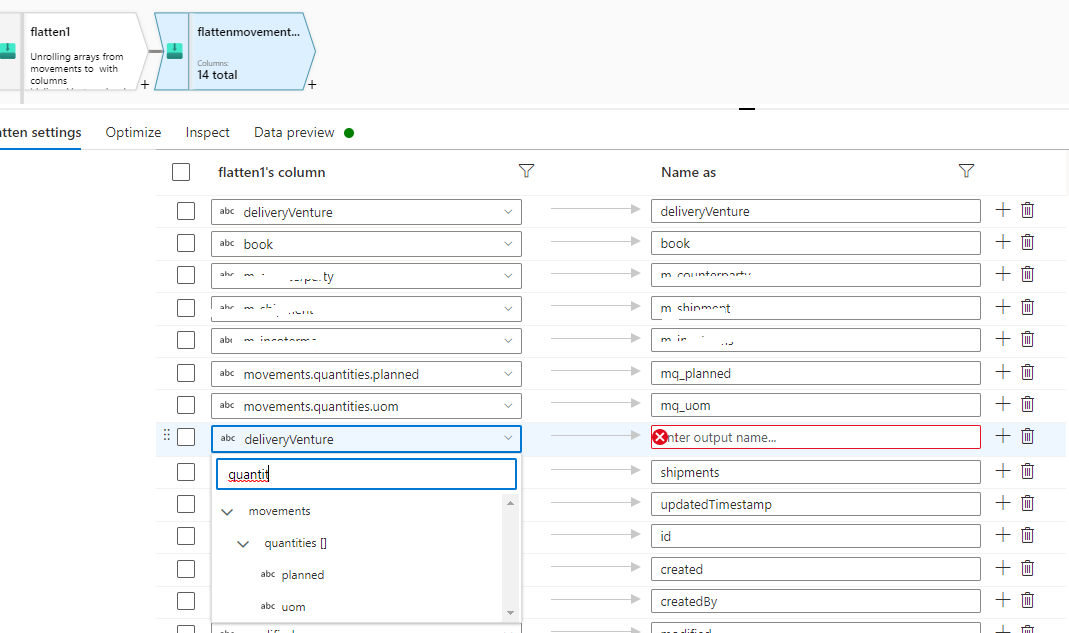Add a row after the created mapping

(1002, 568)
